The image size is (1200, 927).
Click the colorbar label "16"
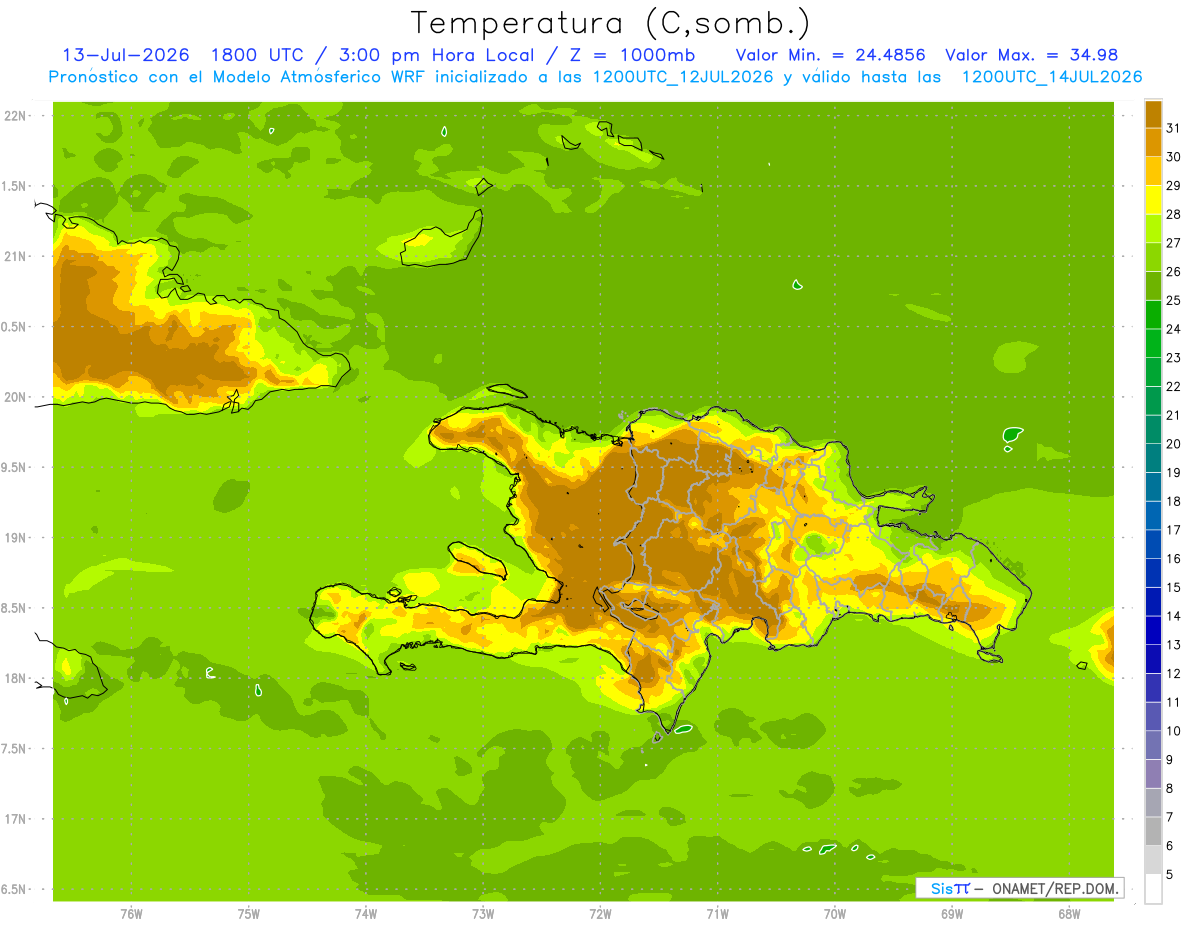point(1174,559)
